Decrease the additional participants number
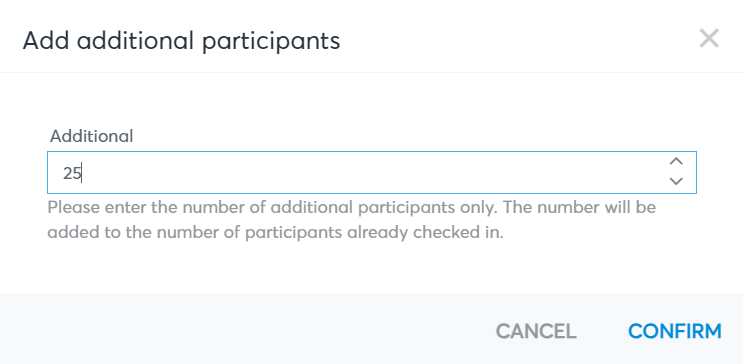This screenshot has width=743, height=364. coord(676,181)
